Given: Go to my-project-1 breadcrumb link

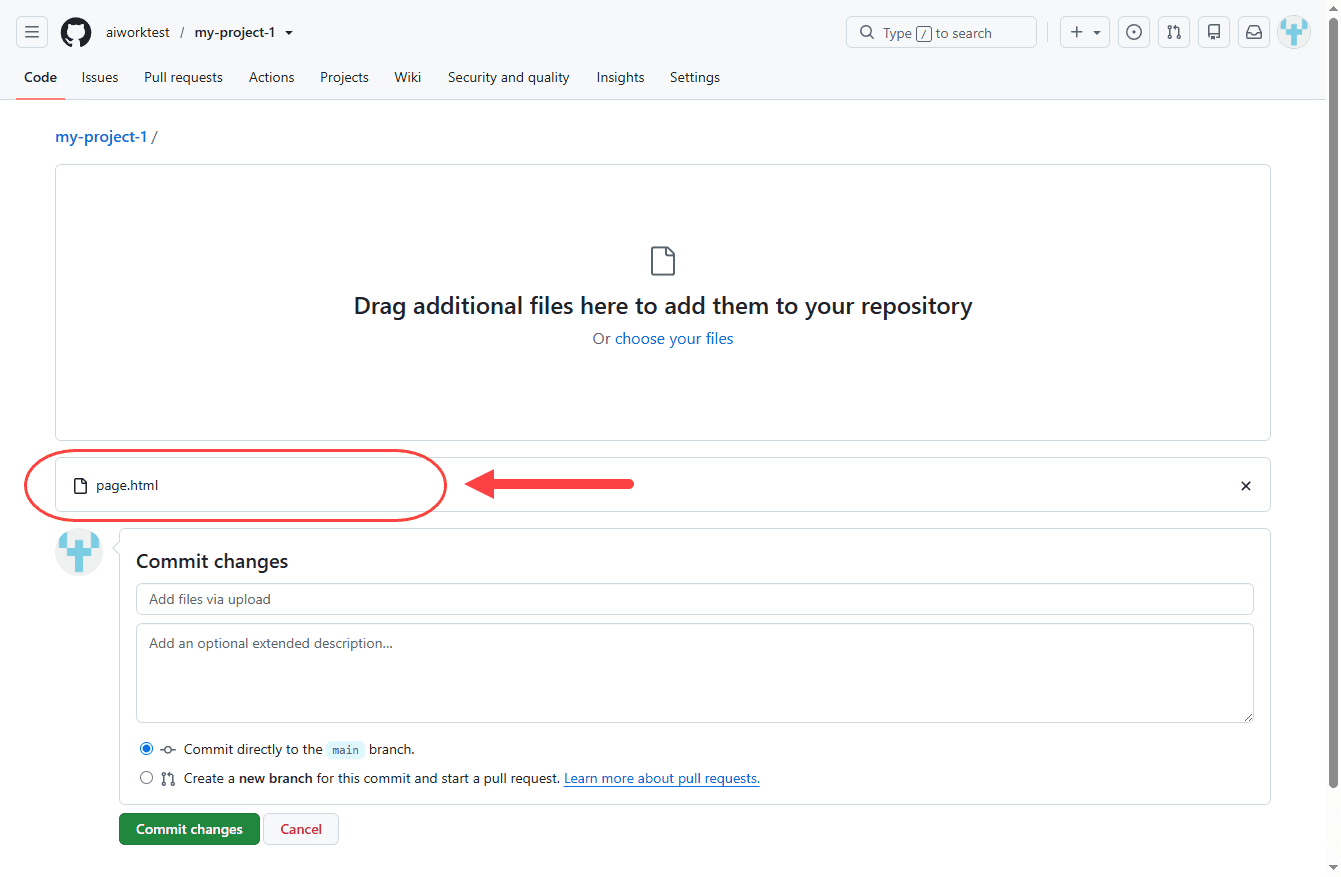Looking at the screenshot, I should [x=101, y=137].
